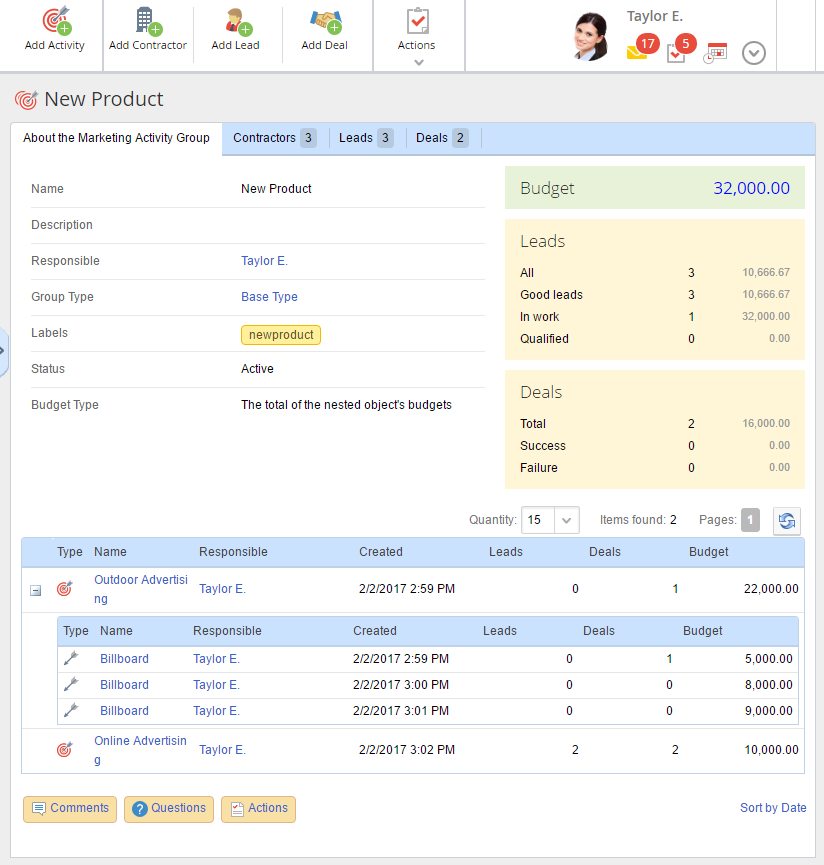824x865 pixels.
Task: Switch to the Deals tab
Action: [x=442, y=138]
